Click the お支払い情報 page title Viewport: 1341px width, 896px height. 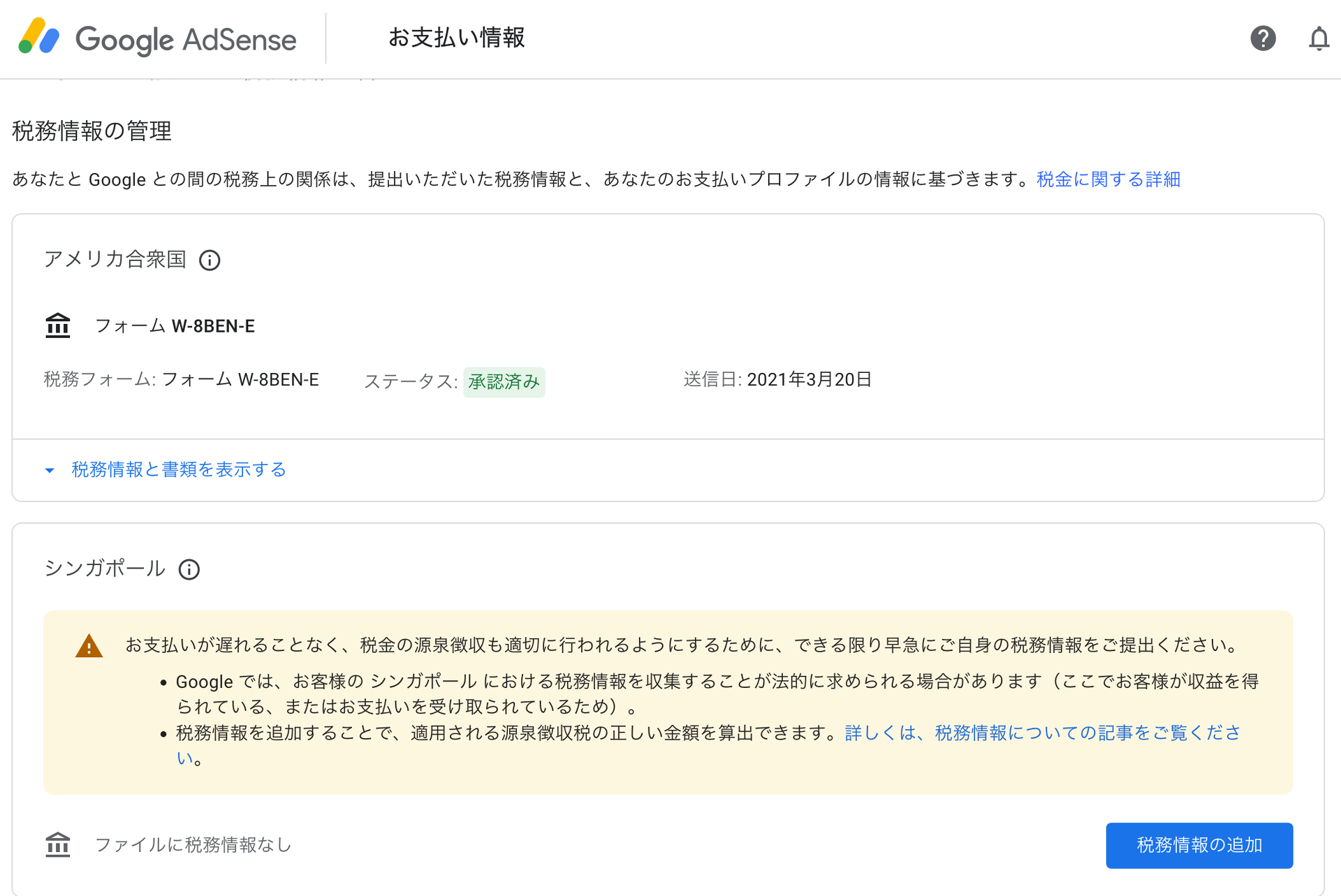(456, 38)
